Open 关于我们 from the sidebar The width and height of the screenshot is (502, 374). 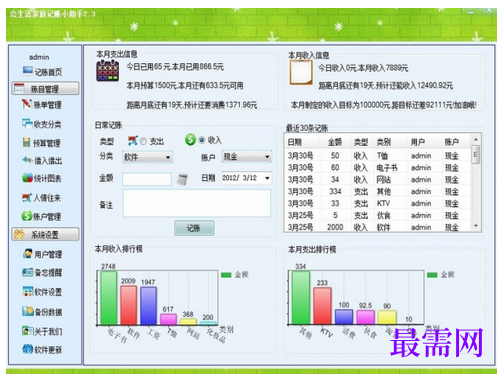tap(42, 331)
